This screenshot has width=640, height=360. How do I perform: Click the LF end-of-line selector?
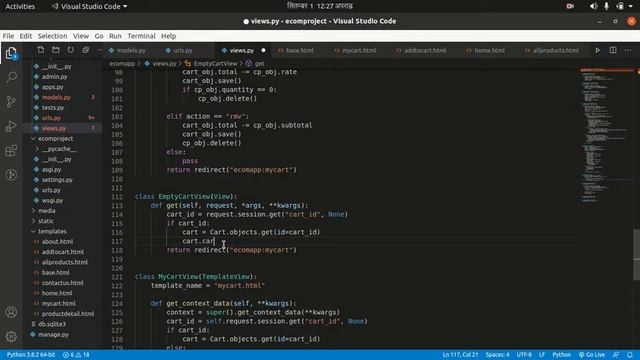click(x=542, y=355)
